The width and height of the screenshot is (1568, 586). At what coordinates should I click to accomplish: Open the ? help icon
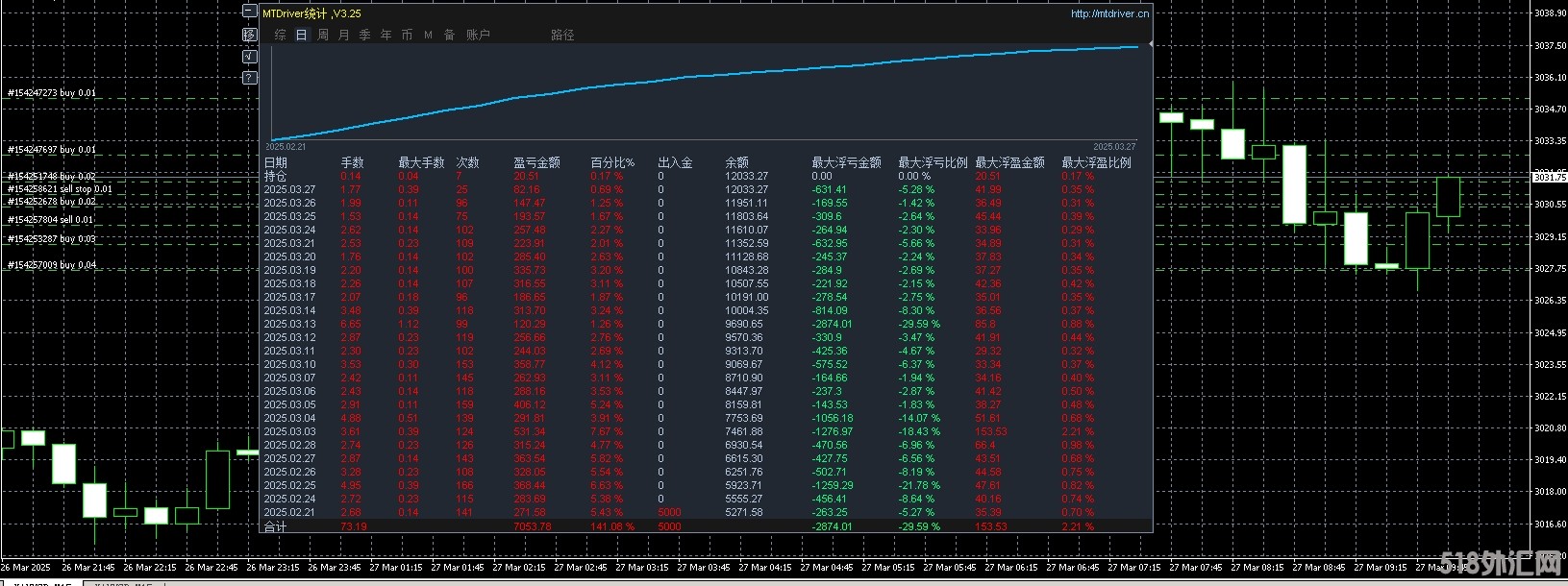(250, 78)
